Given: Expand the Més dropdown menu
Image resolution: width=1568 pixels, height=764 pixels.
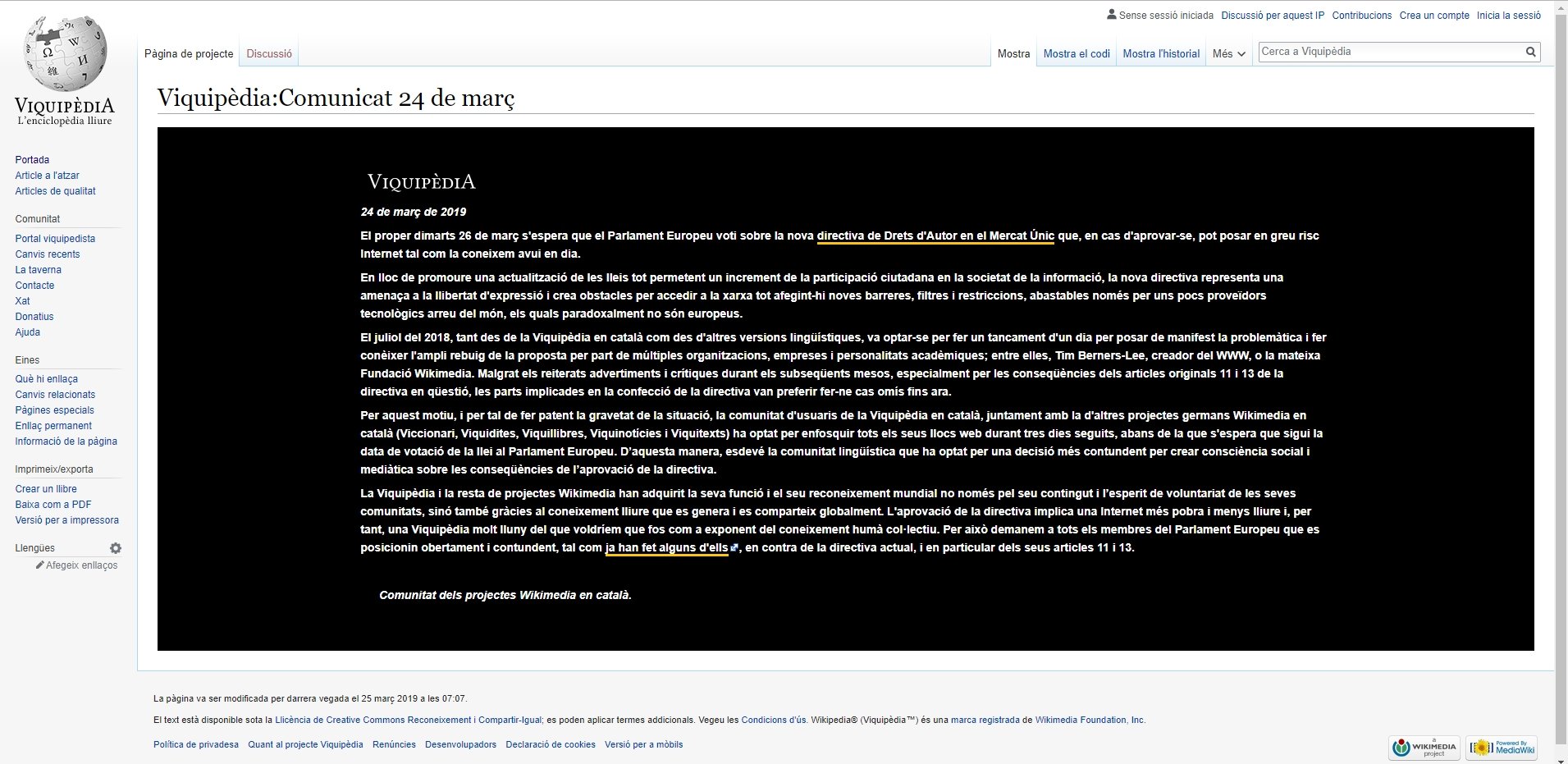Looking at the screenshot, I should point(1228,53).
